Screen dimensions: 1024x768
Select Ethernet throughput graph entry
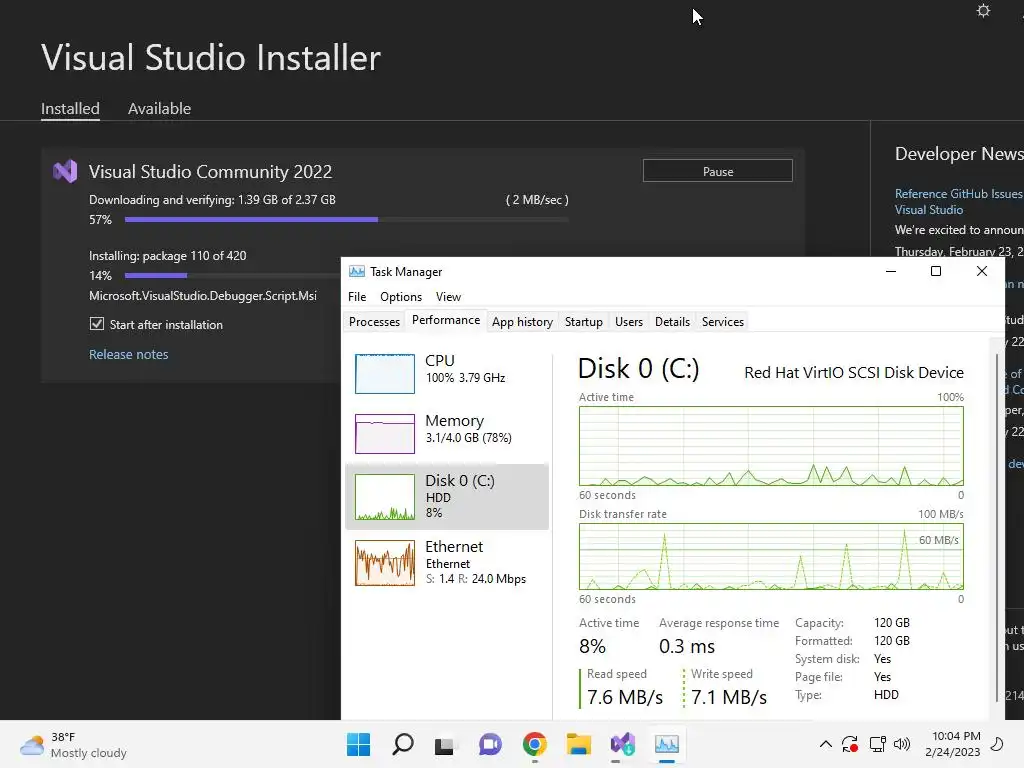(x=447, y=562)
